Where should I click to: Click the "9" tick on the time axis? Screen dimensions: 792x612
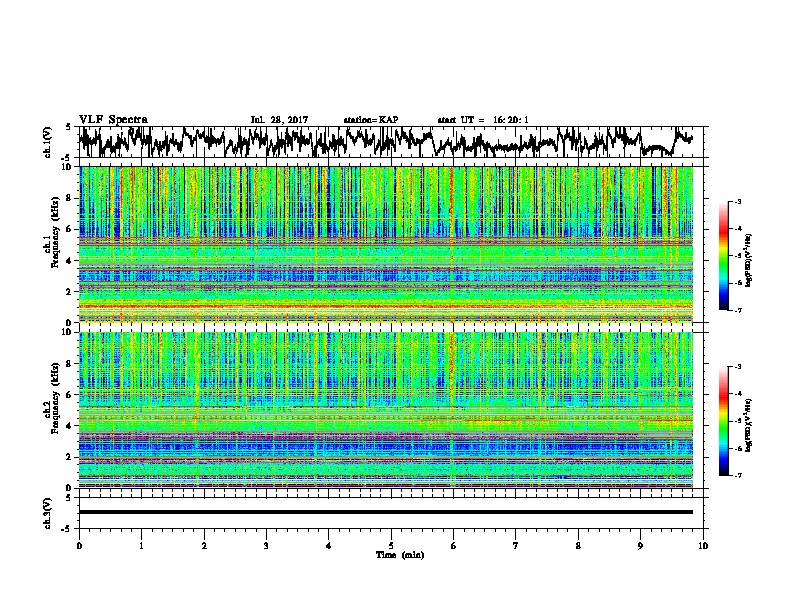coord(640,546)
